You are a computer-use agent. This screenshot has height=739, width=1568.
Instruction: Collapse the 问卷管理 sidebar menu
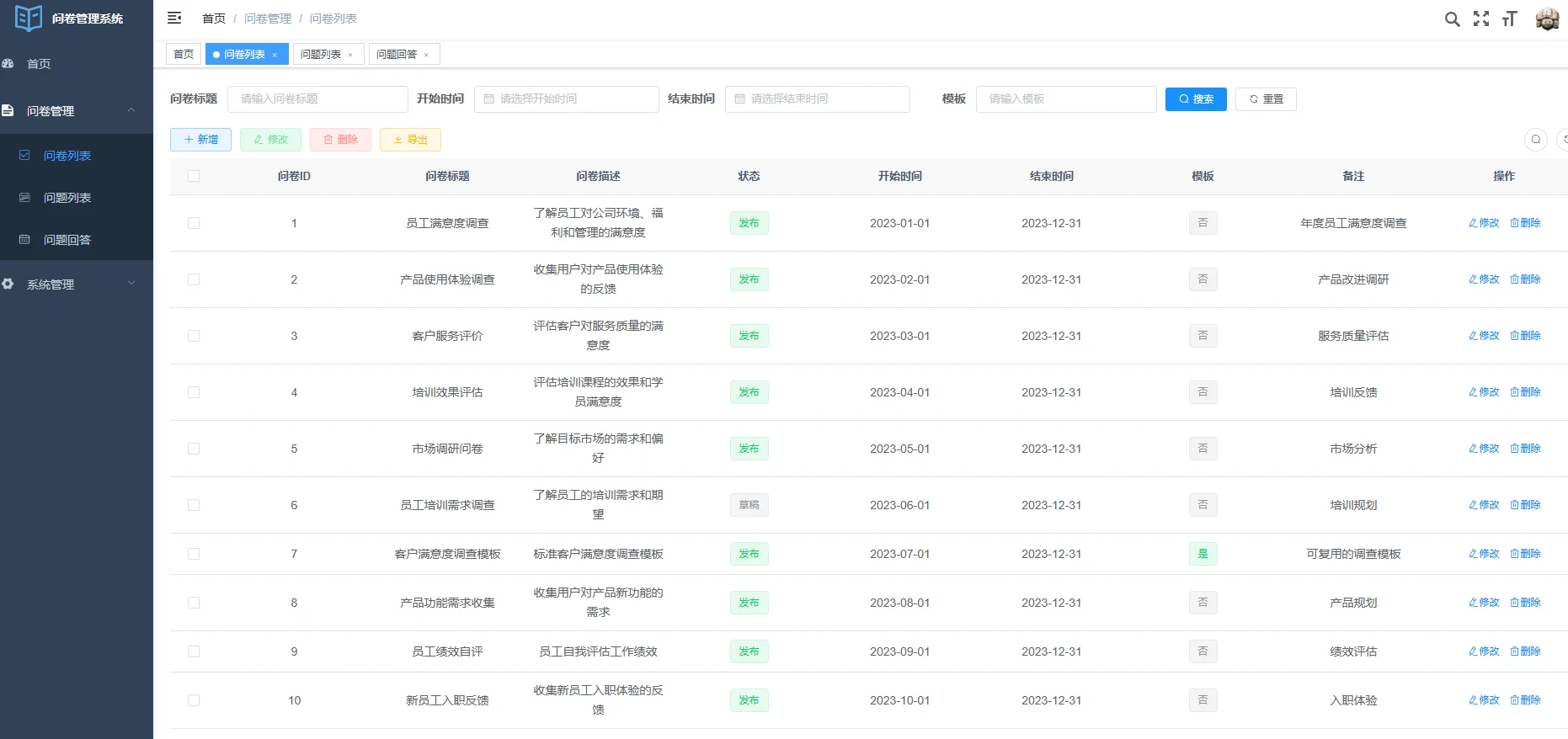pos(77,111)
